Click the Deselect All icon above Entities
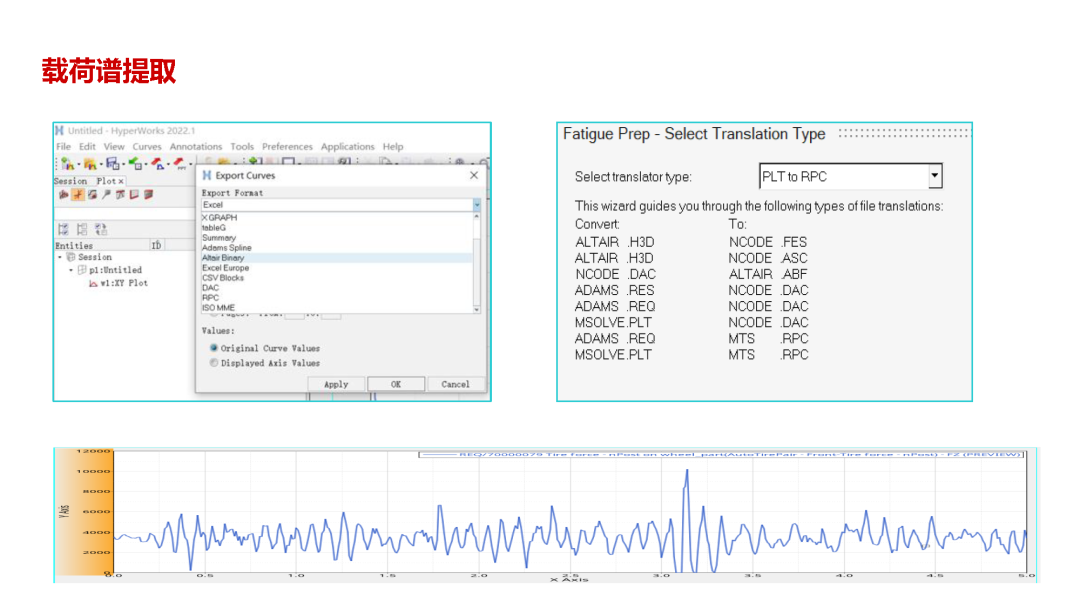1080x608 pixels. point(82,229)
